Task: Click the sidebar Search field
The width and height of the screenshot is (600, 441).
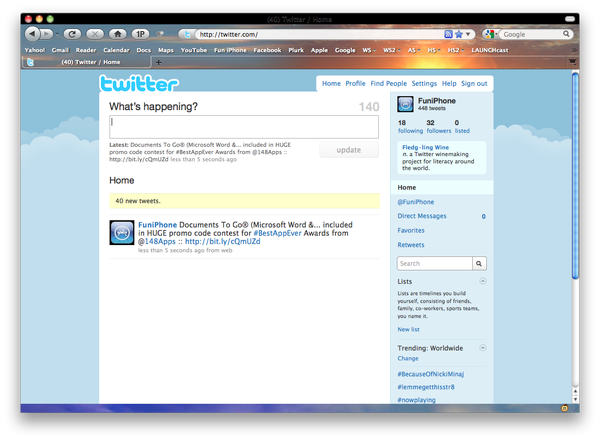Action: [x=435, y=263]
